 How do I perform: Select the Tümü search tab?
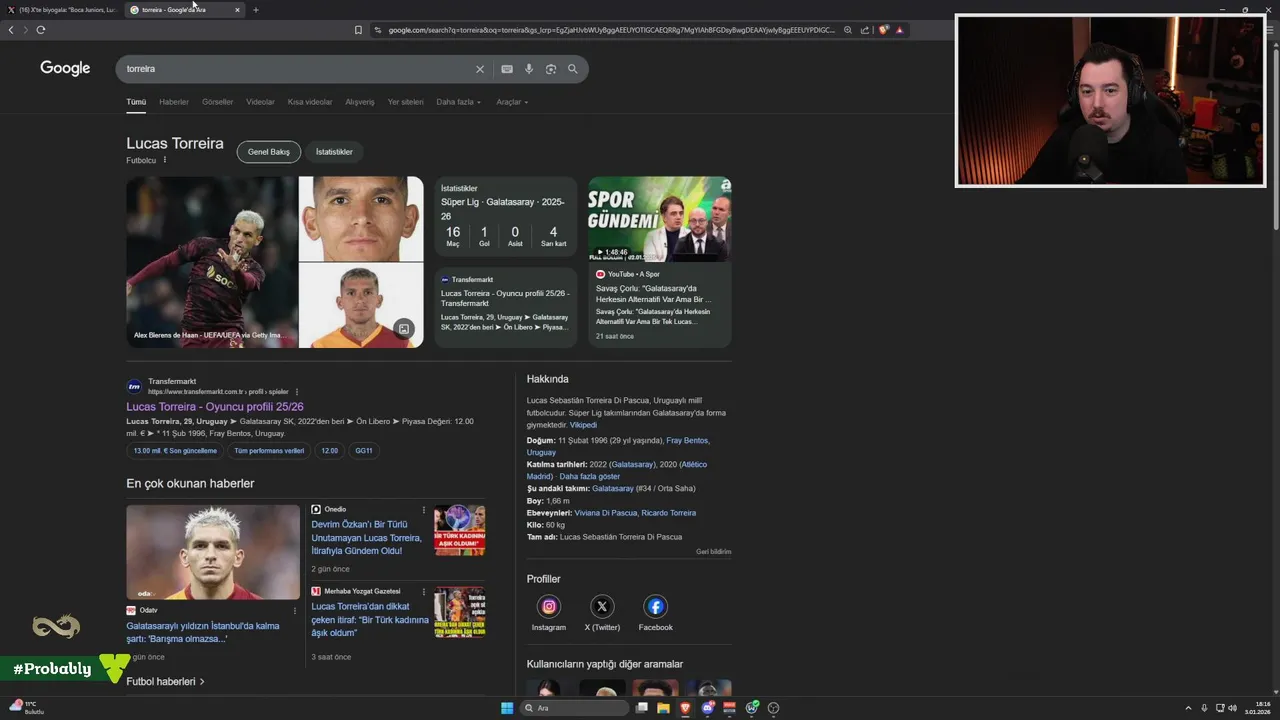136,102
